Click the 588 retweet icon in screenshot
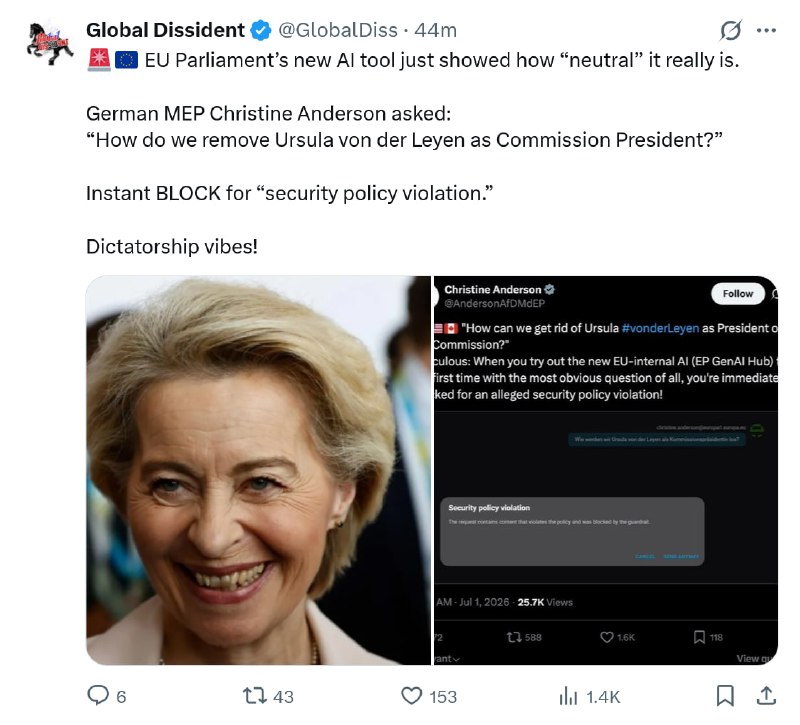Screen dimensions: 800x725 pyautogui.click(x=514, y=637)
